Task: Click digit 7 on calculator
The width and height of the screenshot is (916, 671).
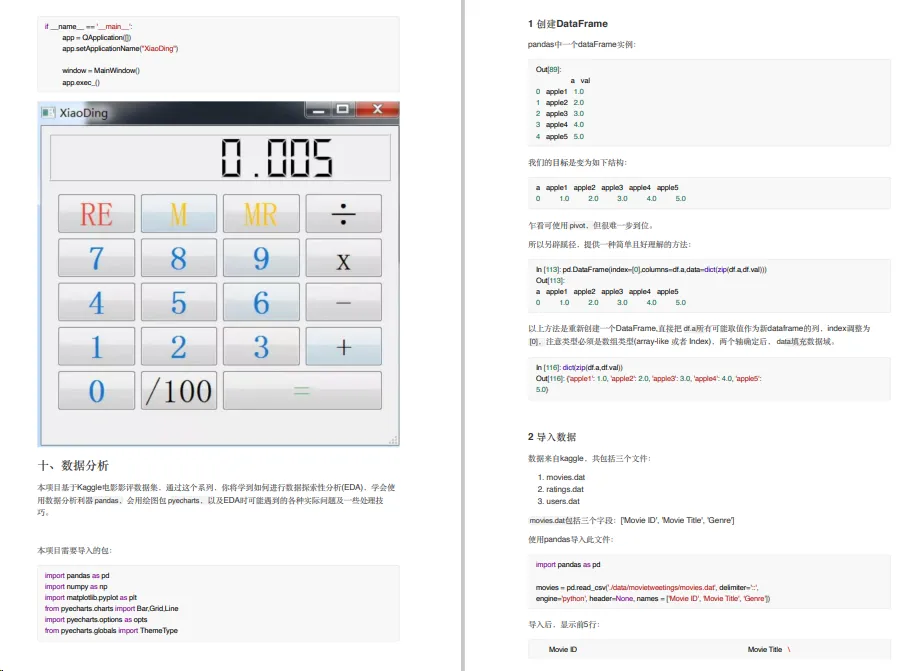Action: [x=96, y=258]
